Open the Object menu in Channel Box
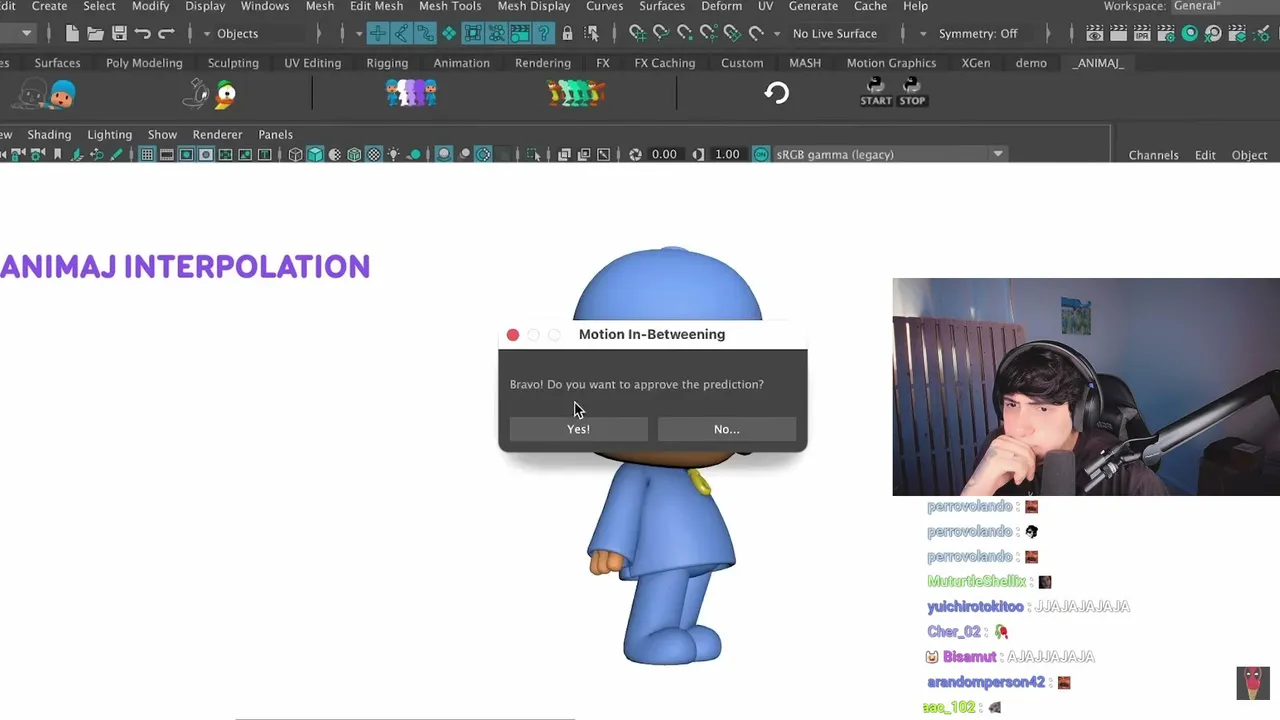The image size is (1280, 720). (x=1249, y=155)
